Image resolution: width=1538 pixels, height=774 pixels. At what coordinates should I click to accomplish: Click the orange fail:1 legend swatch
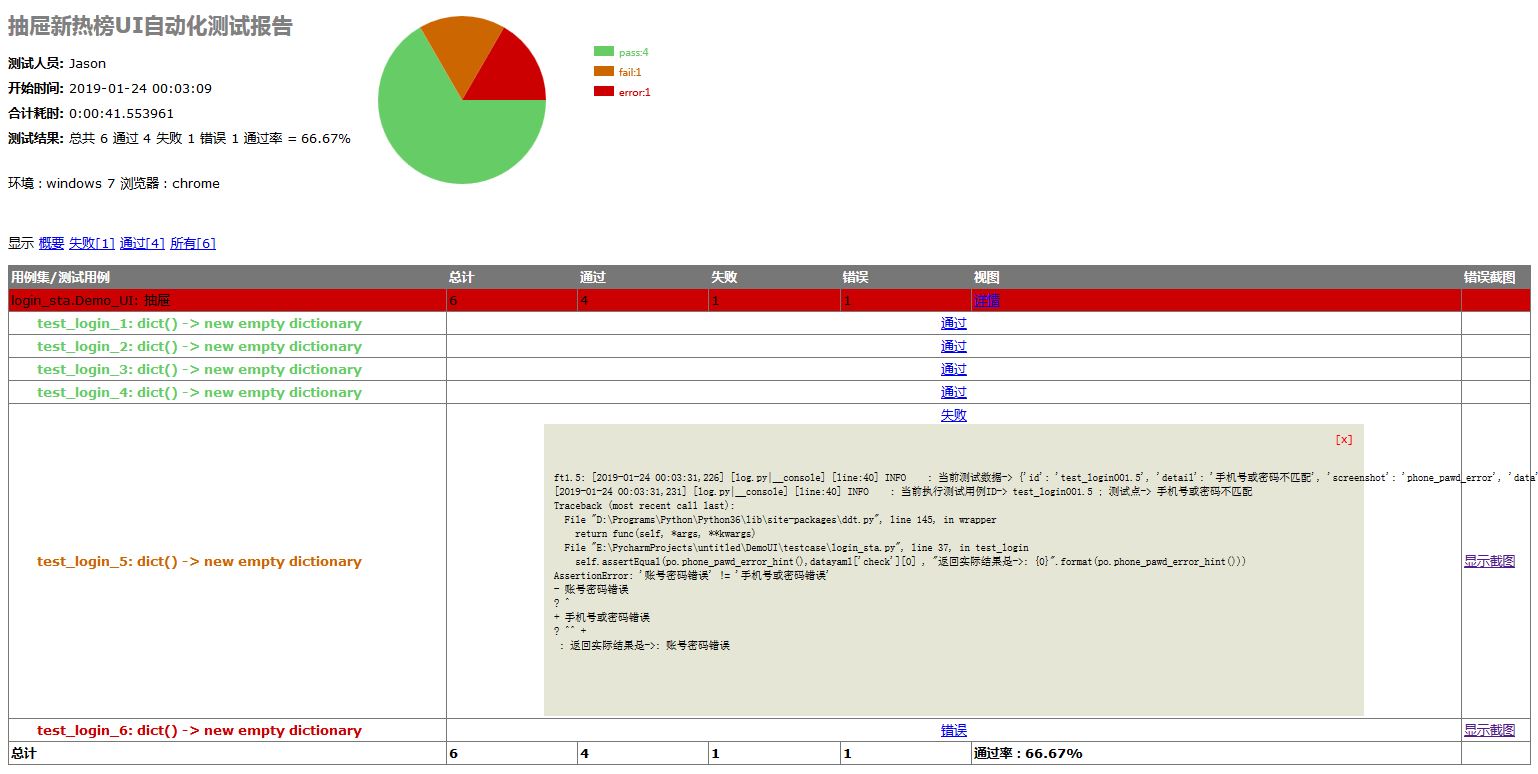(x=606, y=71)
